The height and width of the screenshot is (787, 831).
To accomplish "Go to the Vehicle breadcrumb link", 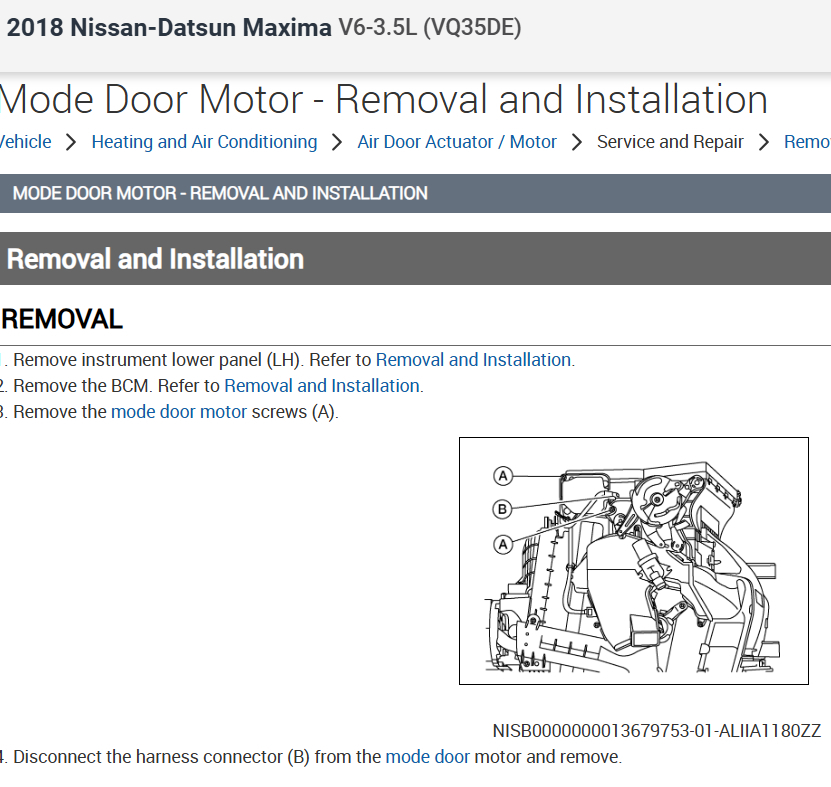I will pos(25,142).
